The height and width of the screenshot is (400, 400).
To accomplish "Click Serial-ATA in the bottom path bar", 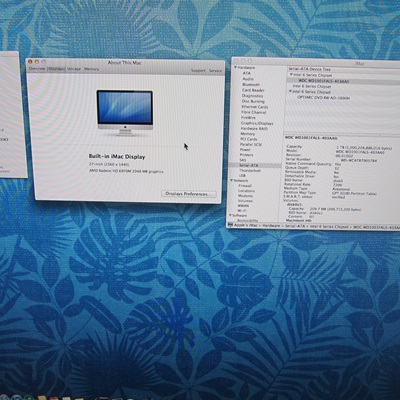I will [294, 226].
